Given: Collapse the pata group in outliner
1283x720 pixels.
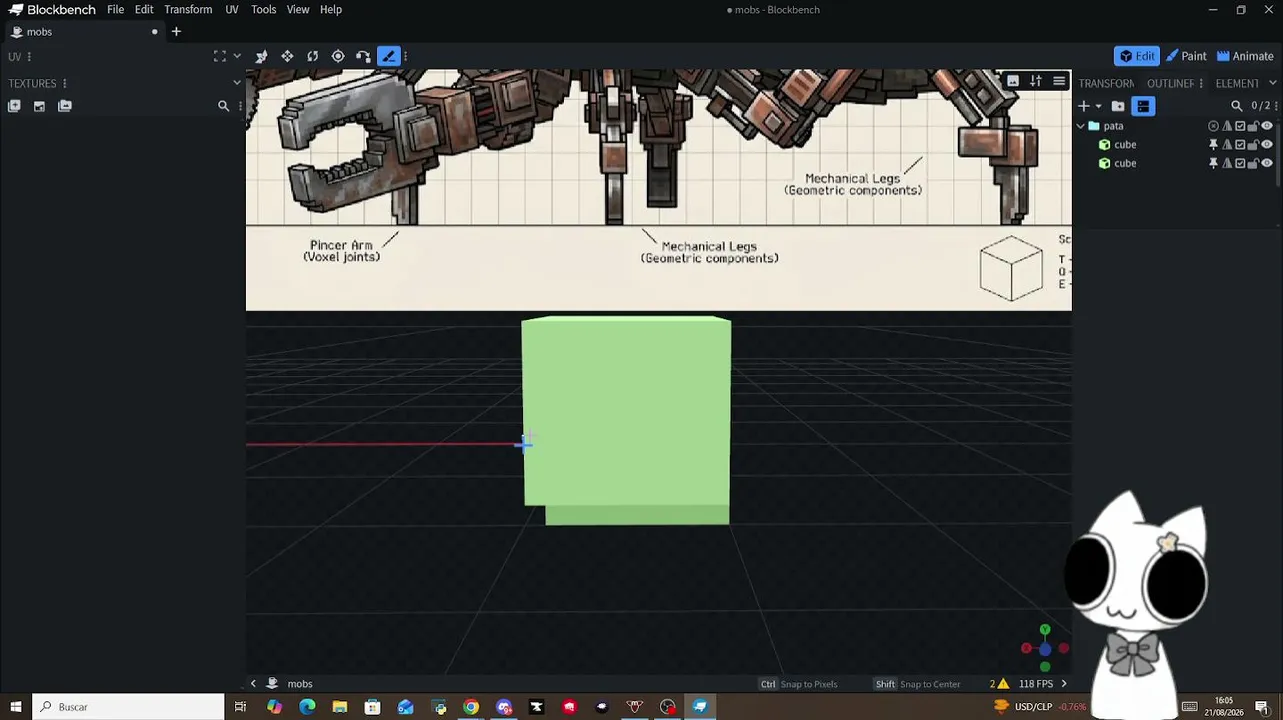Looking at the screenshot, I should [x=1080, y=126].
